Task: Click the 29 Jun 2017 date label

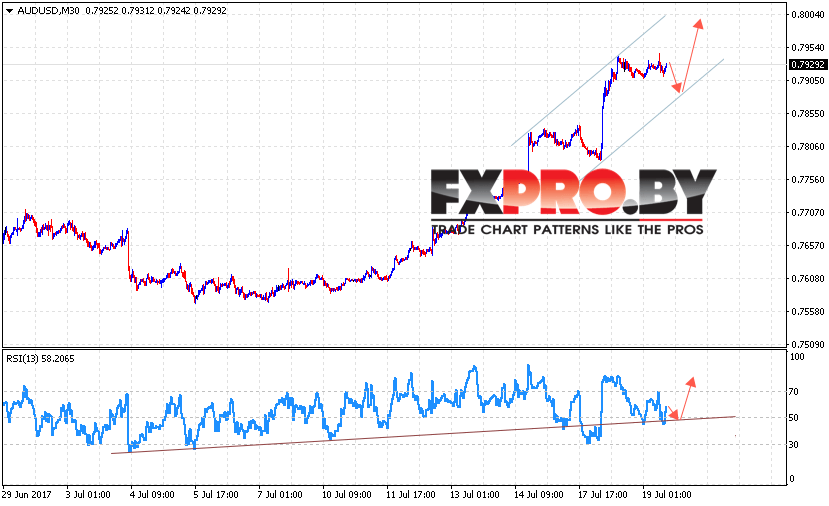Action: tap(27, 495)
